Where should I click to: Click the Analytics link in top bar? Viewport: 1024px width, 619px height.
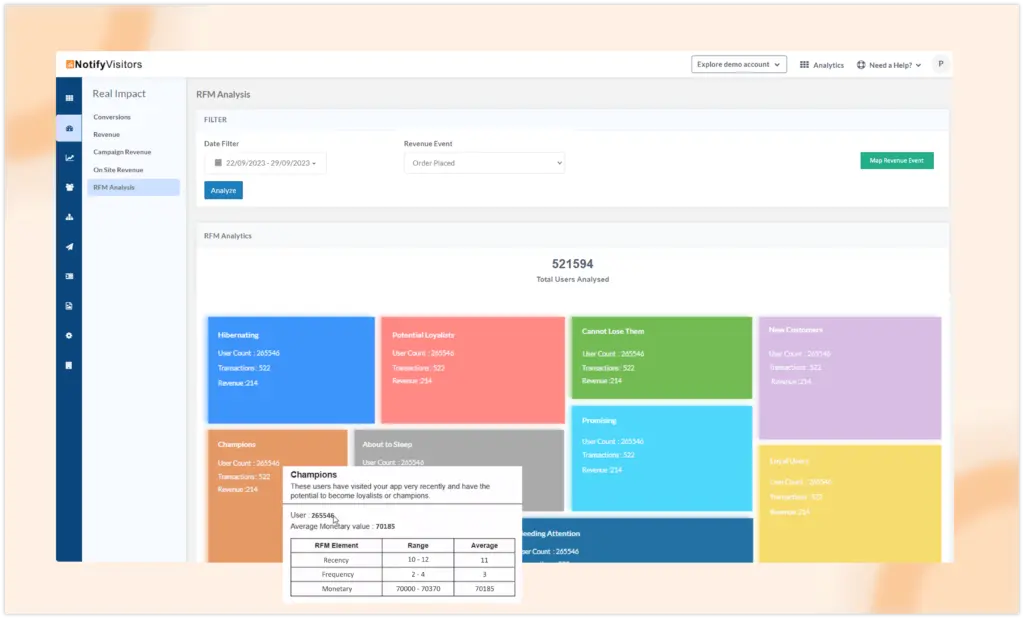click(822, 65)
